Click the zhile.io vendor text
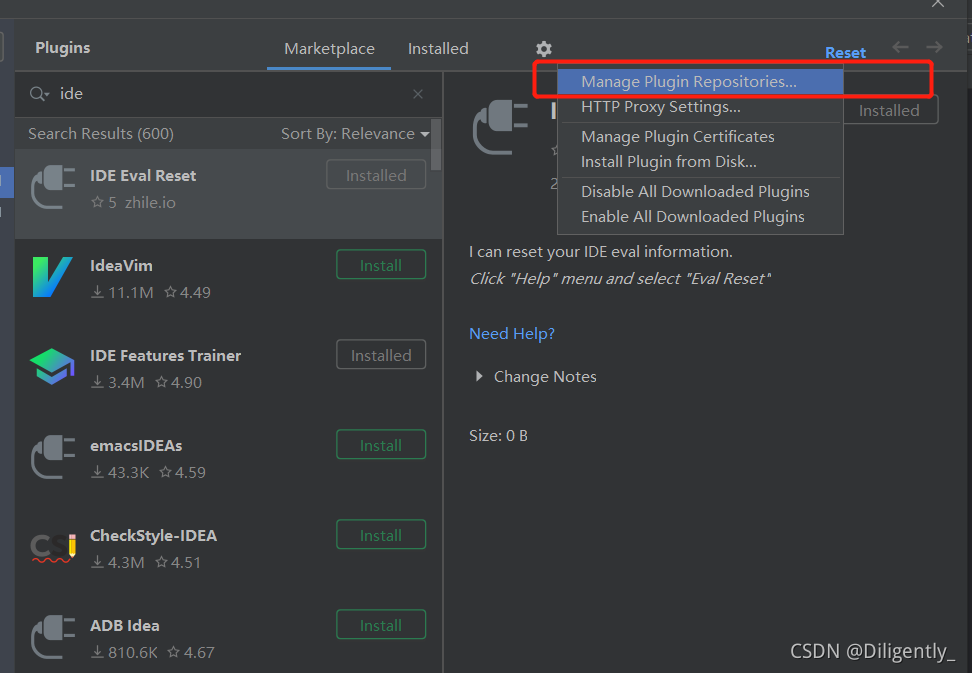Image resolution: width=972 pixels, height=673 pixels. pyautogui.click(x=150, y=203)
